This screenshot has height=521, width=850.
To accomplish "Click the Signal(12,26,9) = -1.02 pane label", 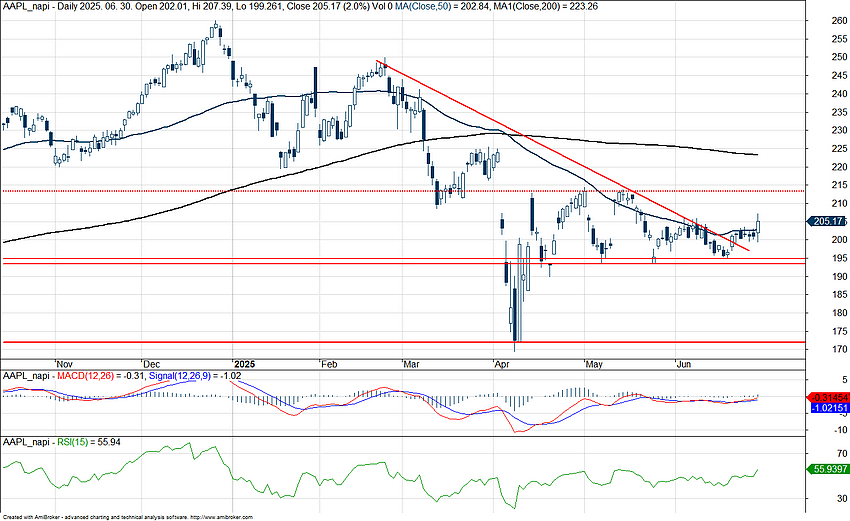I will pos(195,376).
